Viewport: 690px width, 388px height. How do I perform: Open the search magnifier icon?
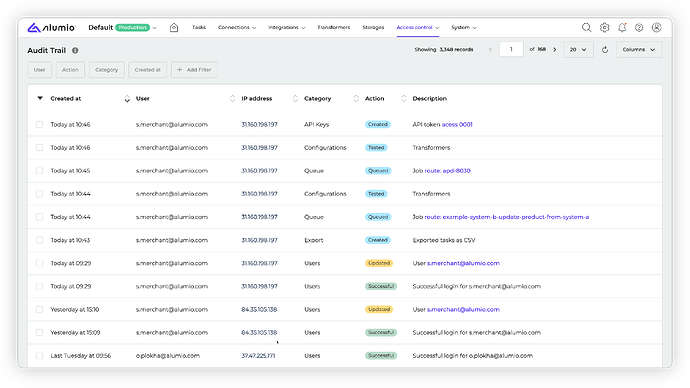click(586, 28)
